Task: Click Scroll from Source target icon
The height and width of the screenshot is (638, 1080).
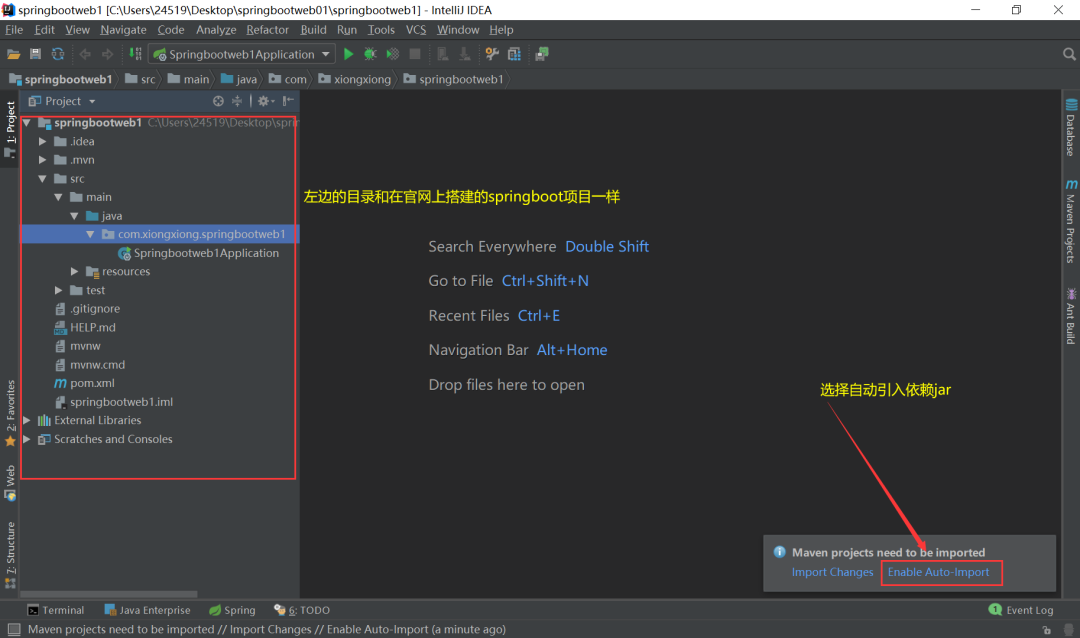Action: [218, 101]
